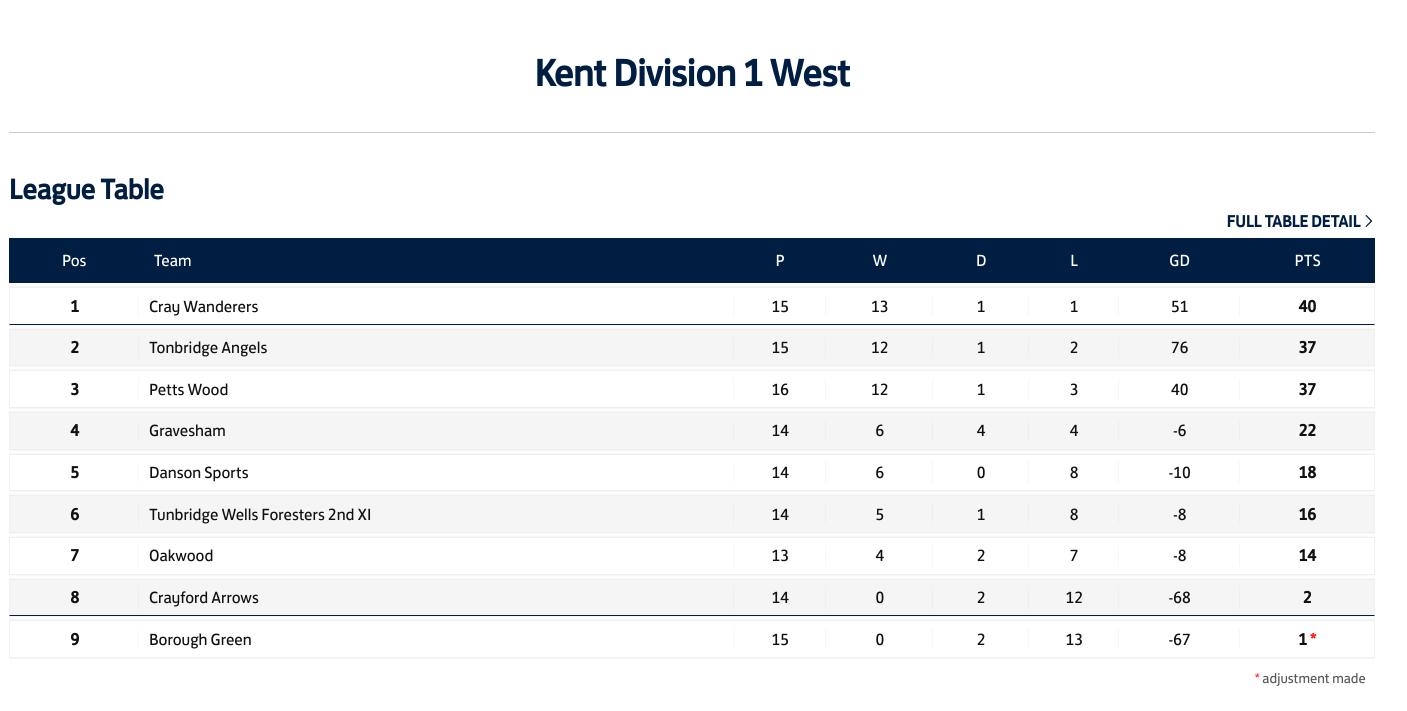Select the Oakwood team row
Viewport: 1407px width, 711px height.
point(692,556)
